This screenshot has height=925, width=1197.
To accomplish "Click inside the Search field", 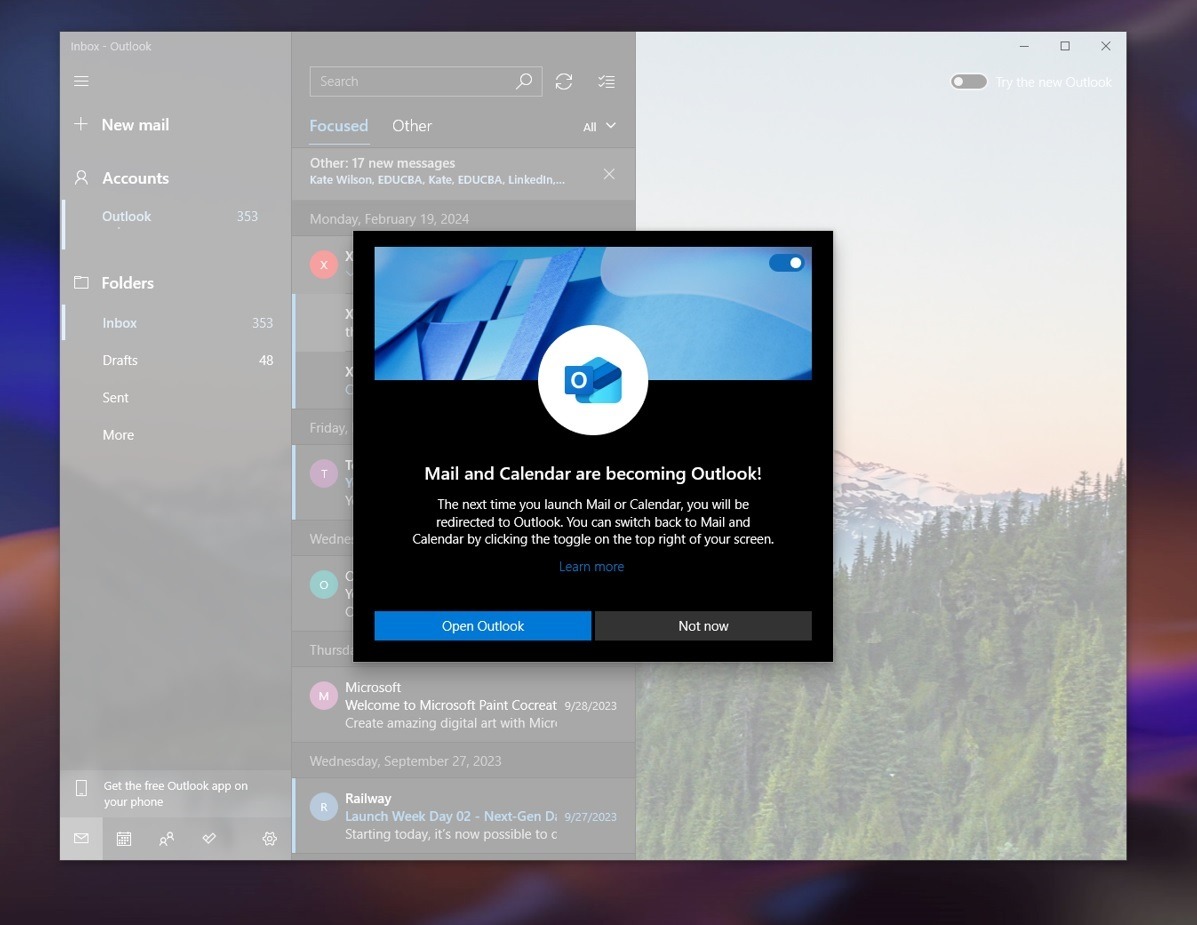I will (x=420, y=81).
